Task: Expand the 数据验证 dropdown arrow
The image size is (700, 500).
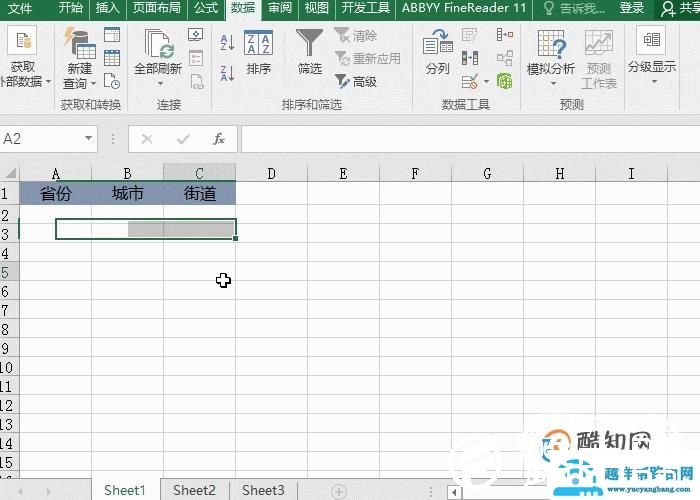Action: 486,82
